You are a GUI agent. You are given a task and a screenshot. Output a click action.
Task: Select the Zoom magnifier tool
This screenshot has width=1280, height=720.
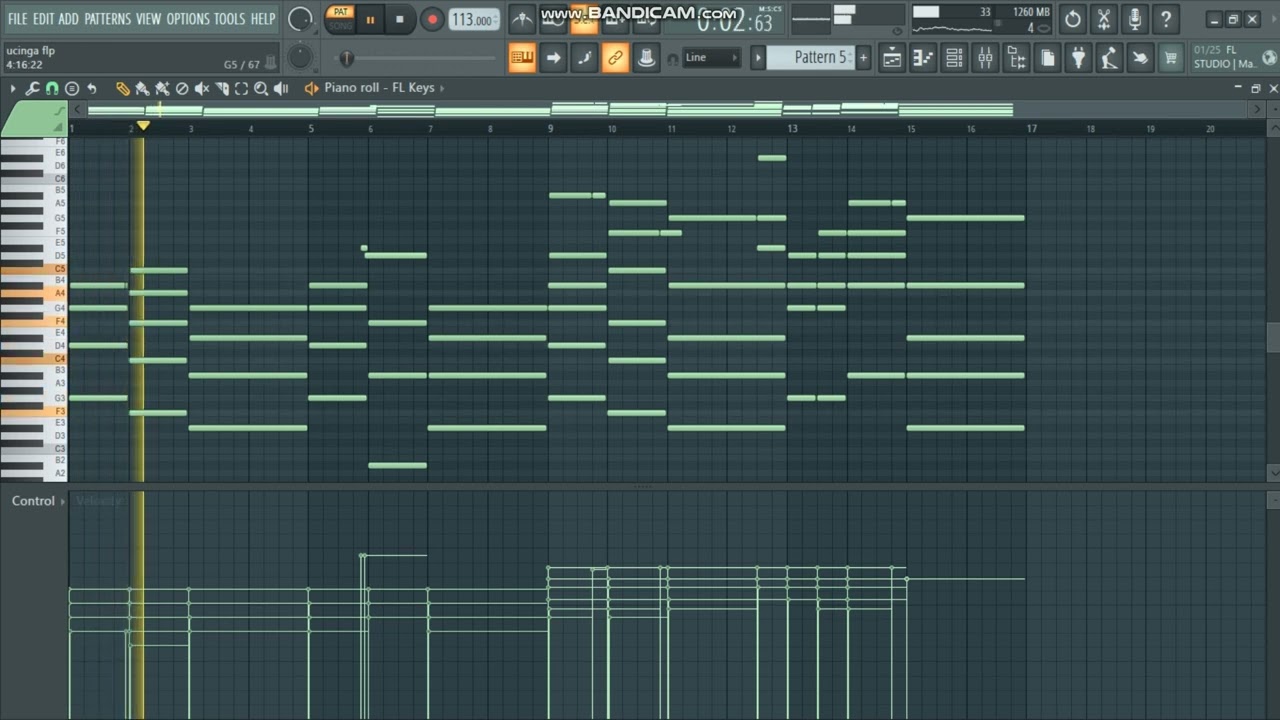261,89
